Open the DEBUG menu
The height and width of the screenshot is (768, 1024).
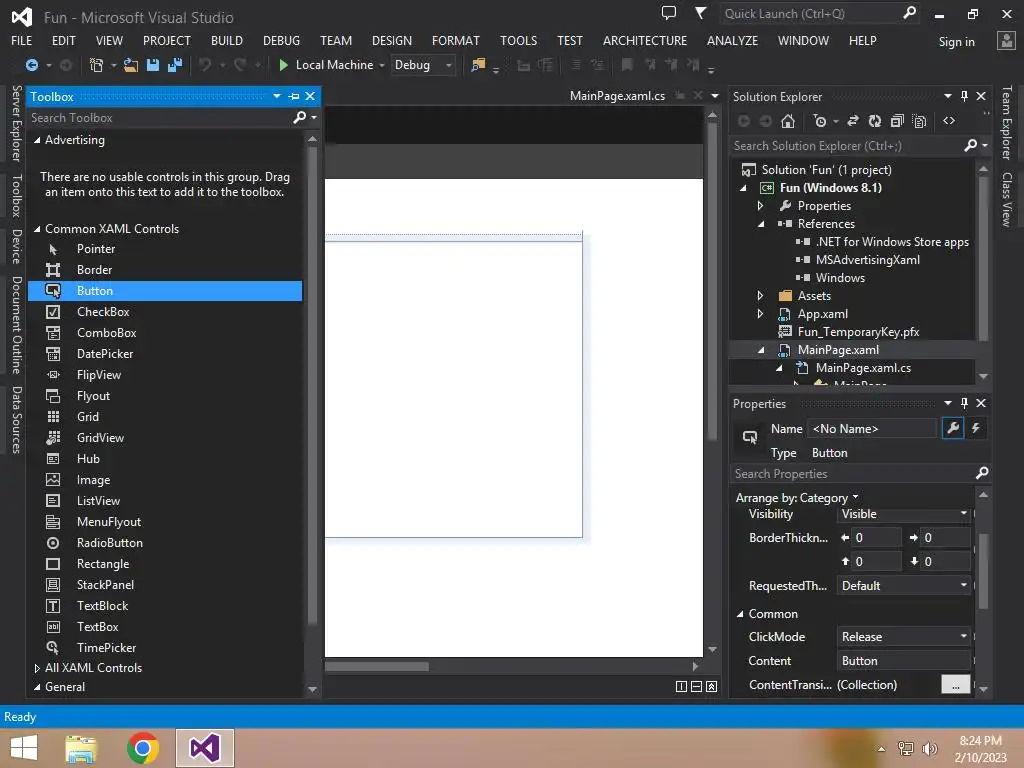coord(281,40)
